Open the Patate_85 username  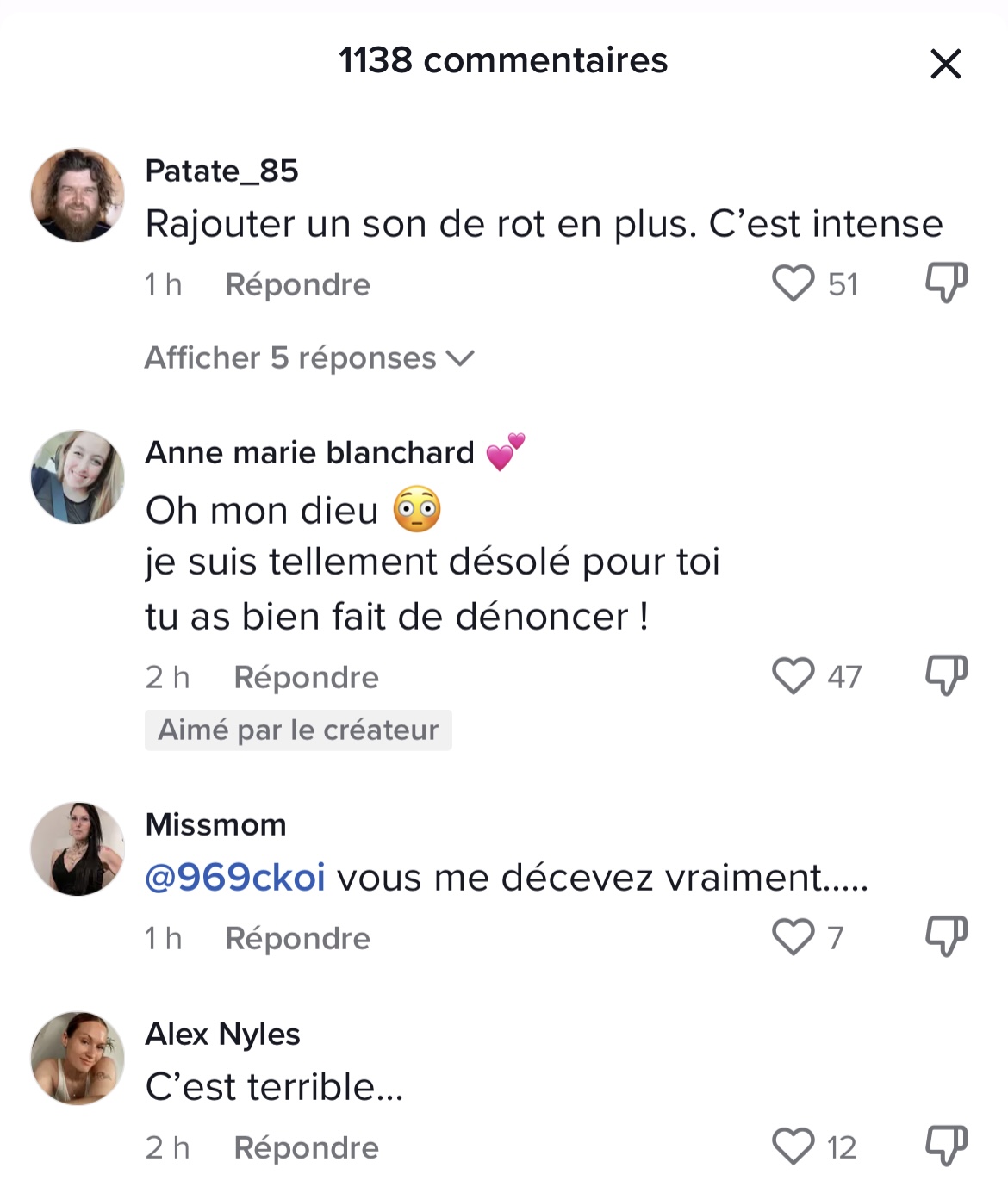[221, 171]
